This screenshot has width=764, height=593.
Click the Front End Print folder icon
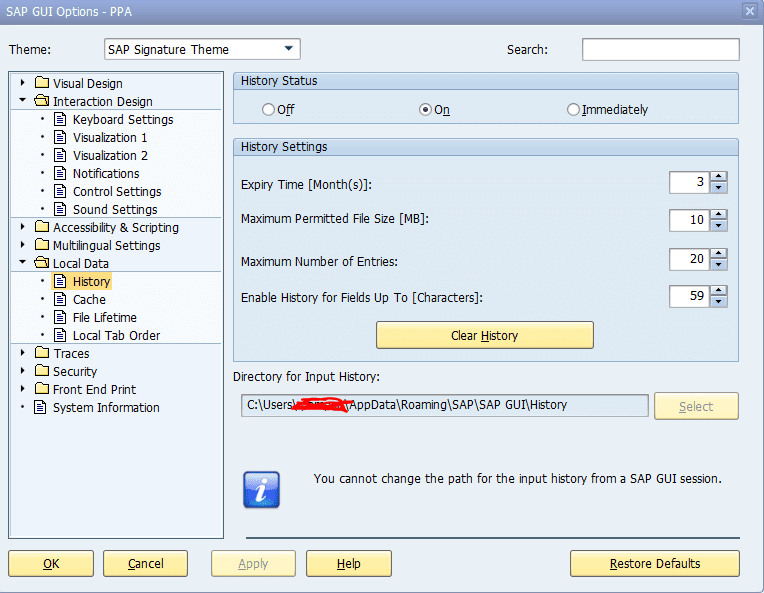click(x=42, y=389)
